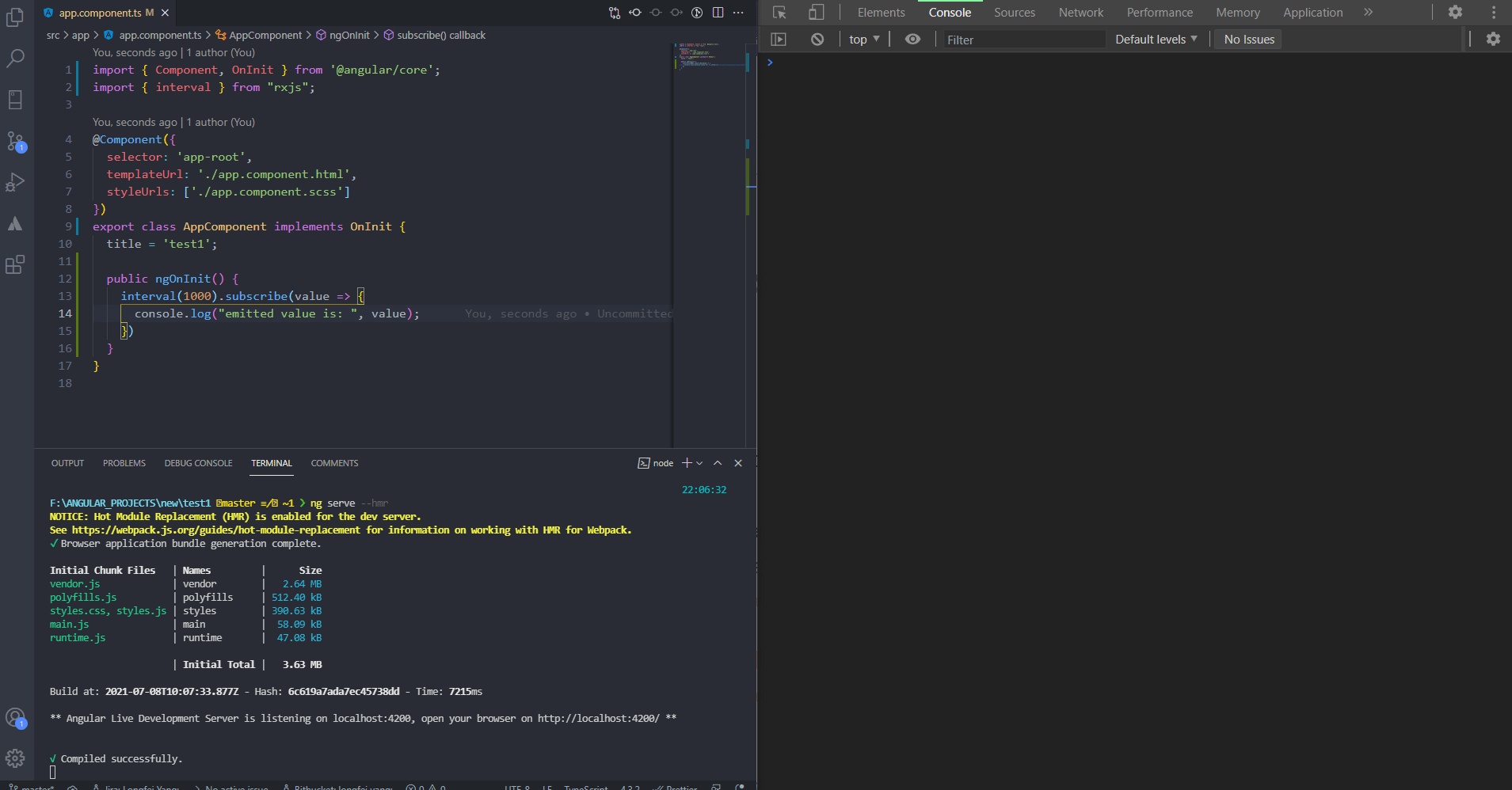Create a new terminal with the plus icon
This screenshot has height=790, width=1512.
(x=686, y=463)
